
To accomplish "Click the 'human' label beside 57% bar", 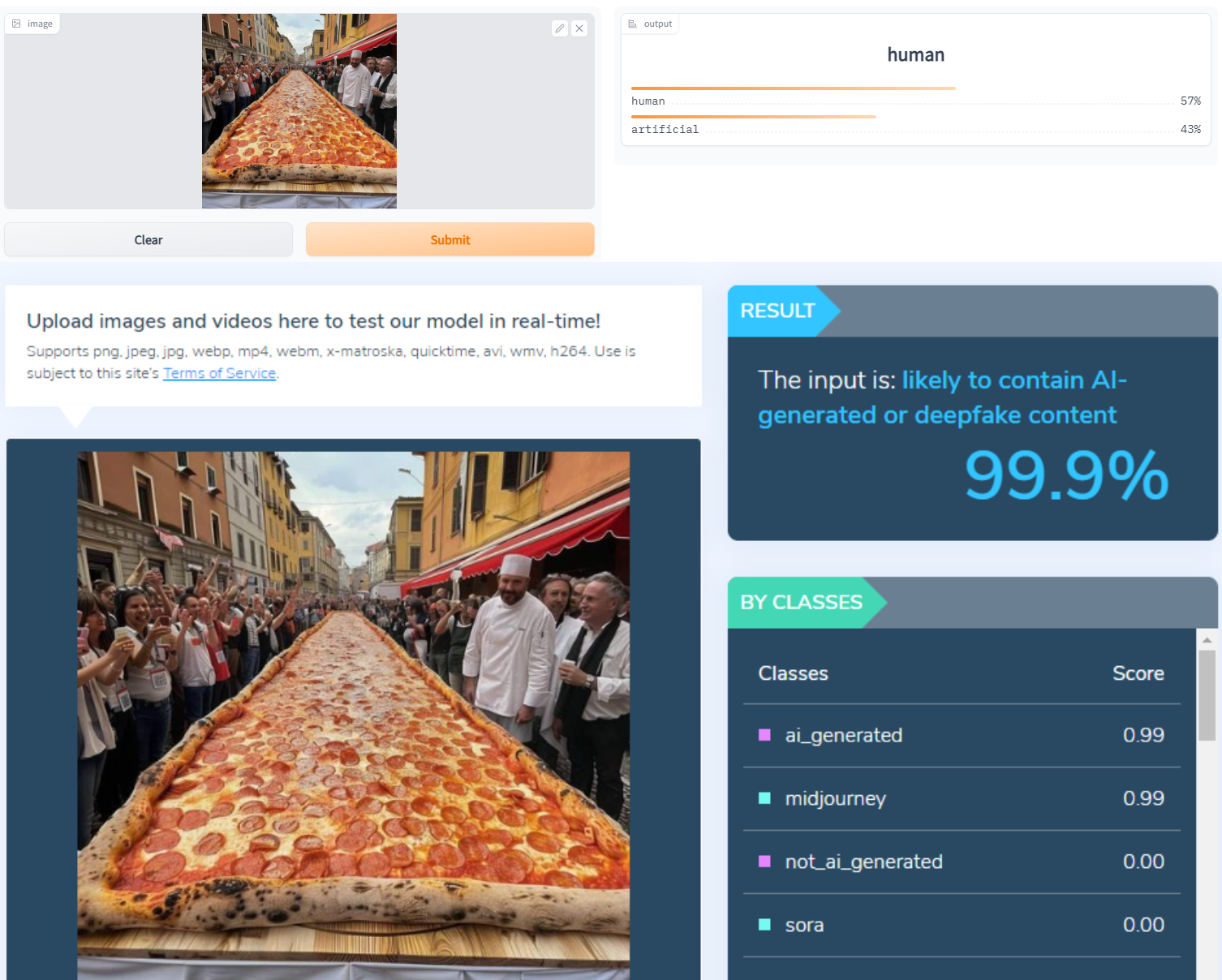I will [648, 101].
